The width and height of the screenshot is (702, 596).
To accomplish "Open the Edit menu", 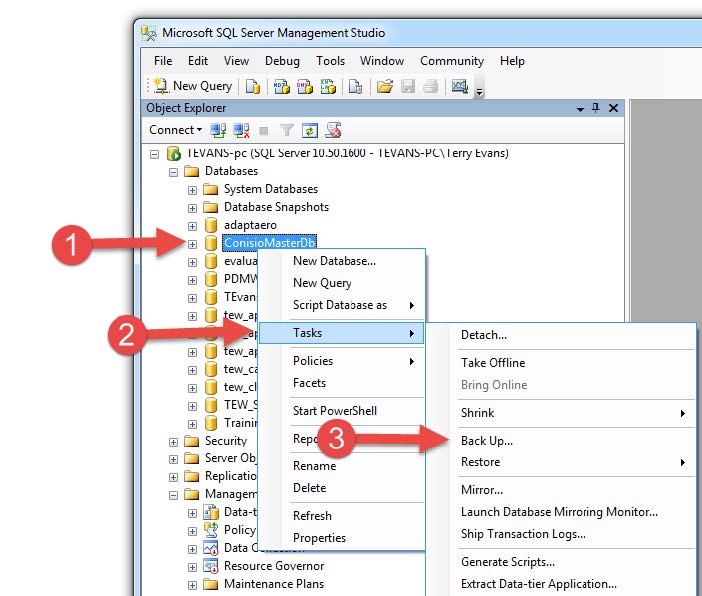I will (x=198, y=60).
